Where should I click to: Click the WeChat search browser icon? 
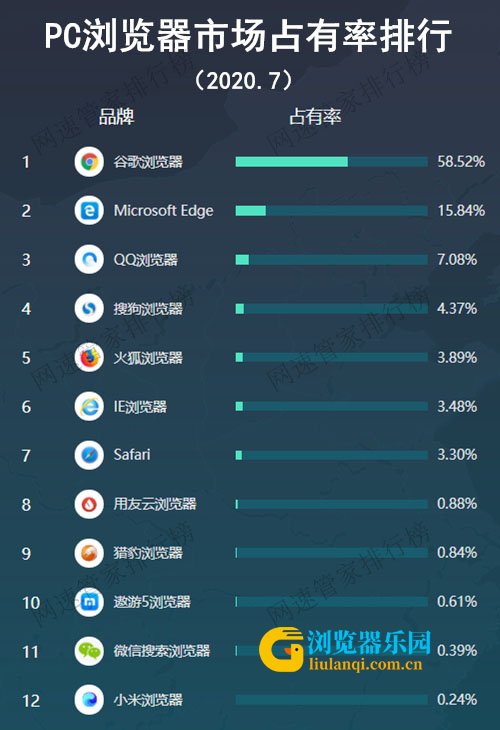[89, 650]
